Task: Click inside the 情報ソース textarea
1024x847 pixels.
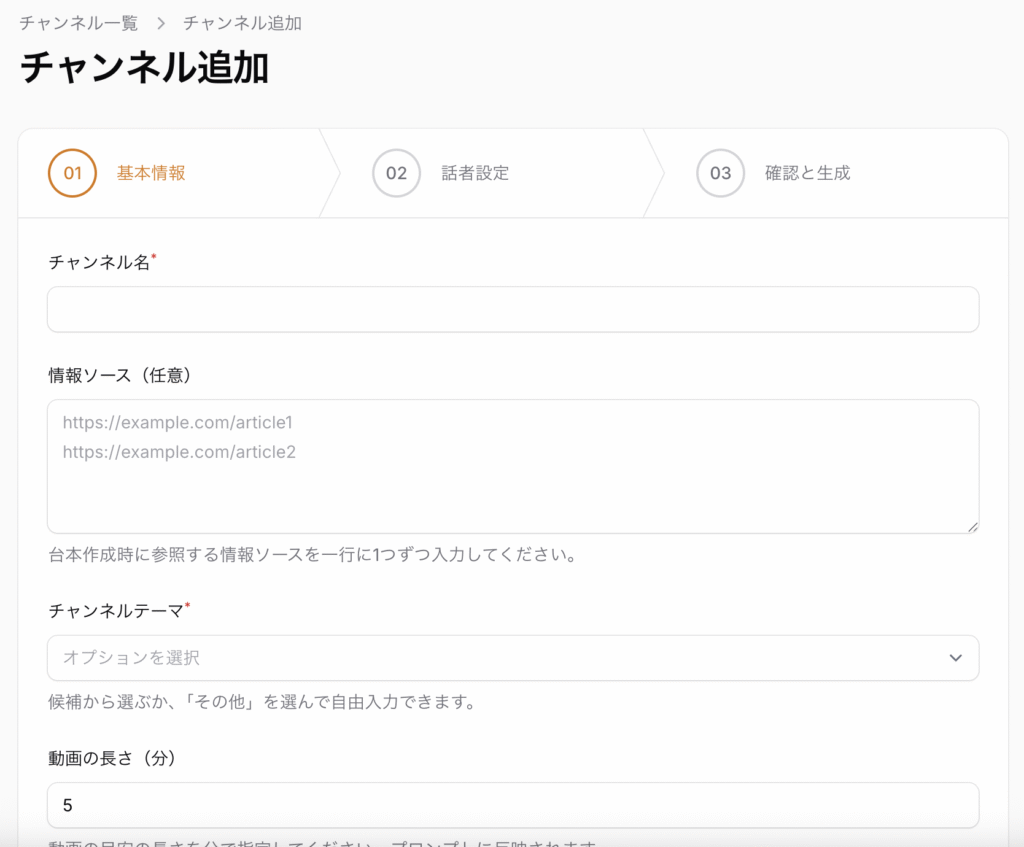Action: click(513, 466)
